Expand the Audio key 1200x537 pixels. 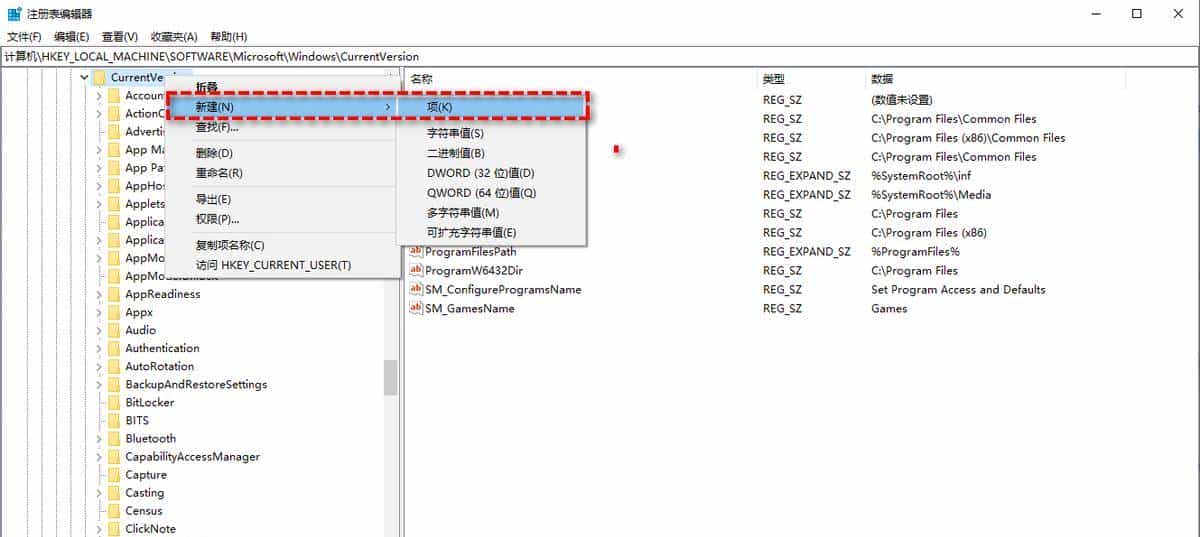(99, 330)
